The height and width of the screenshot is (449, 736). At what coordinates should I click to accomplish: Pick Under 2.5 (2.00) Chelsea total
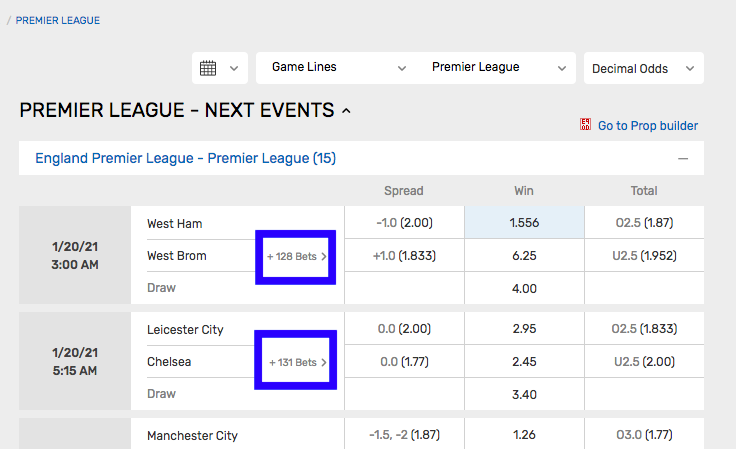644,362
